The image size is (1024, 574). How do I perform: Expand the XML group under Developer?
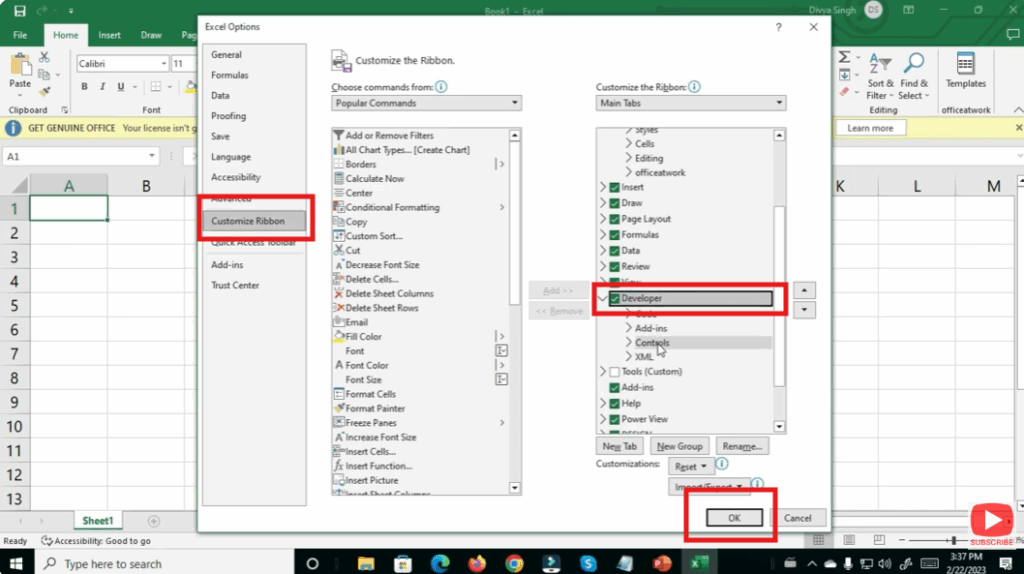point(629,357)
